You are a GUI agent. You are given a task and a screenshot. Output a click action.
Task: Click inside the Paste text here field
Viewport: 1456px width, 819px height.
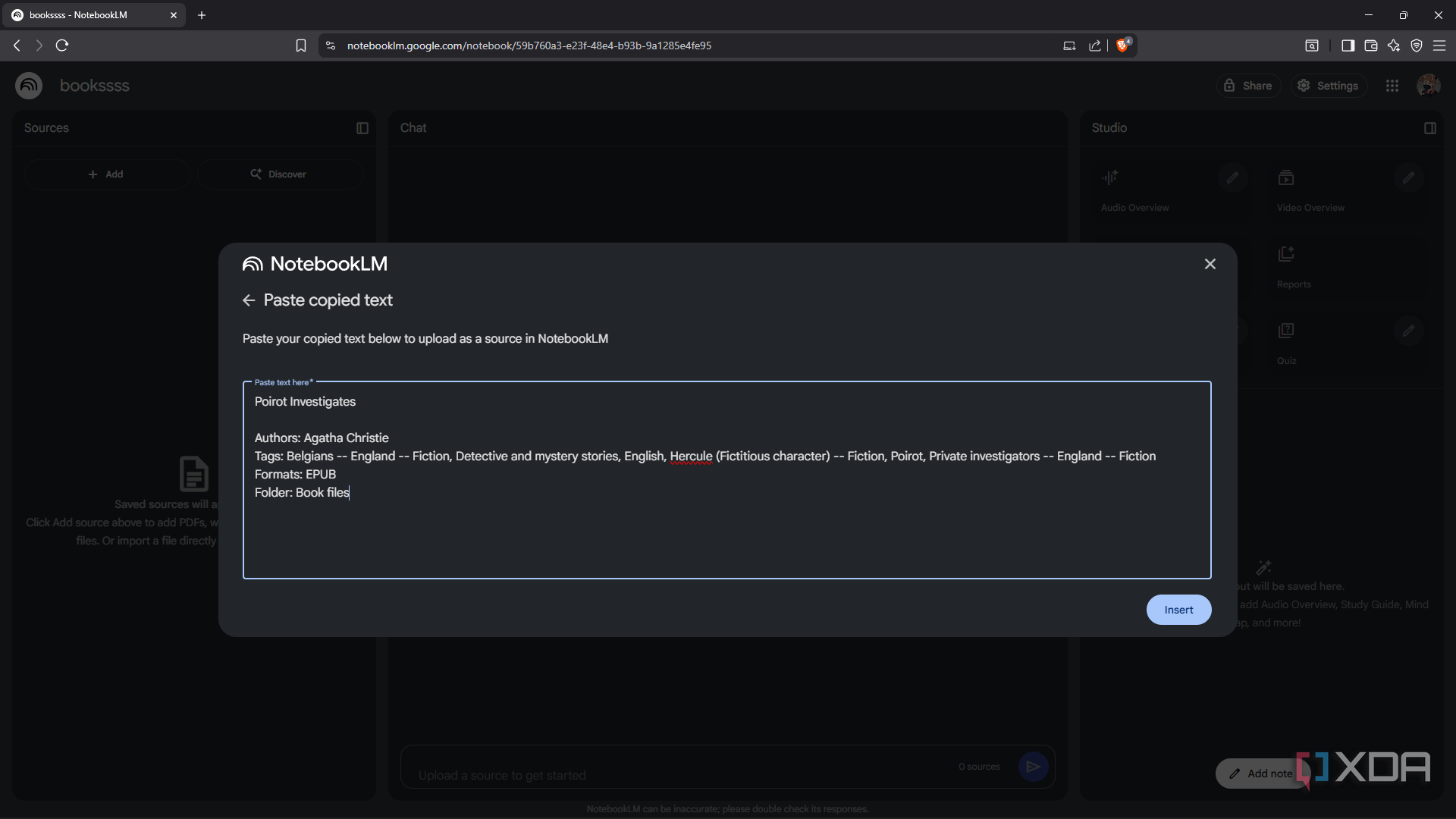pyautogui.click(x=726, y=480)
